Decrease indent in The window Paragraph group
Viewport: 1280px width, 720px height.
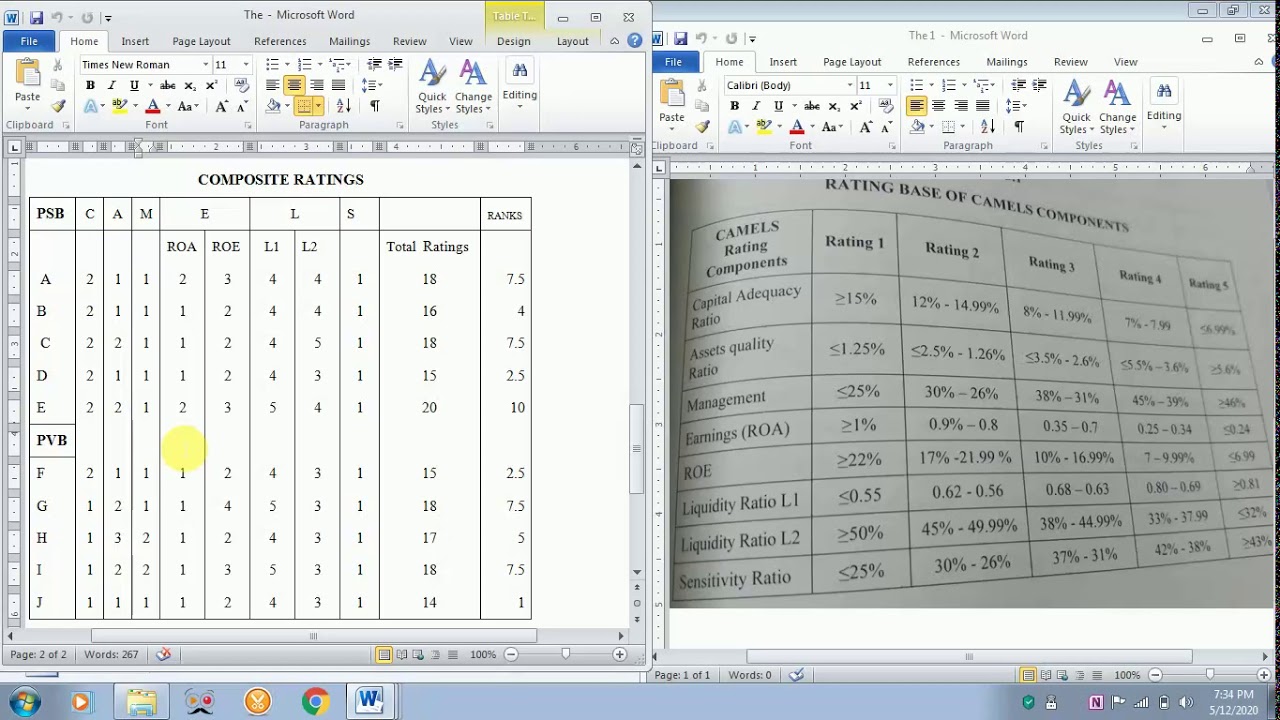pyautogui.click(x=374, y=65)
